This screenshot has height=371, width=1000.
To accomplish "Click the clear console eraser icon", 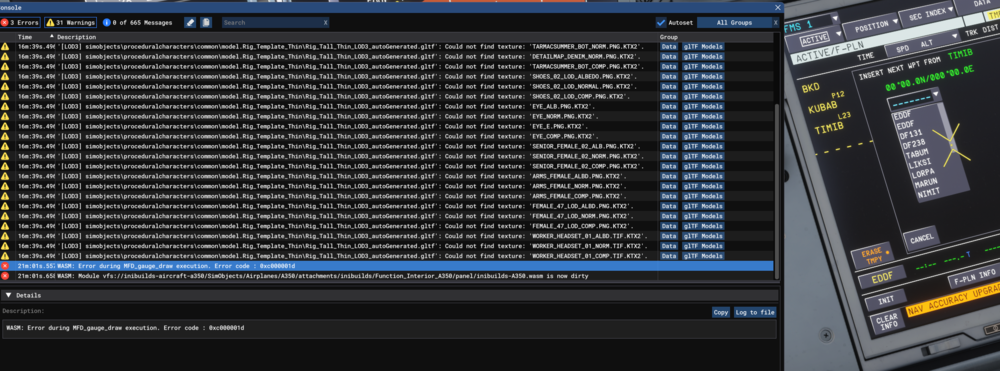I will pyautogui.click(x=190, y=22).
